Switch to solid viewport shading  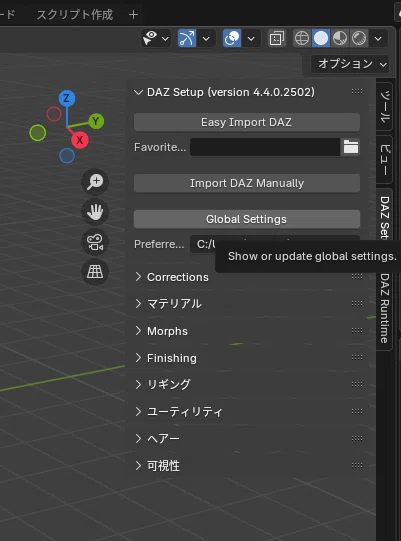tap(321, 38)
